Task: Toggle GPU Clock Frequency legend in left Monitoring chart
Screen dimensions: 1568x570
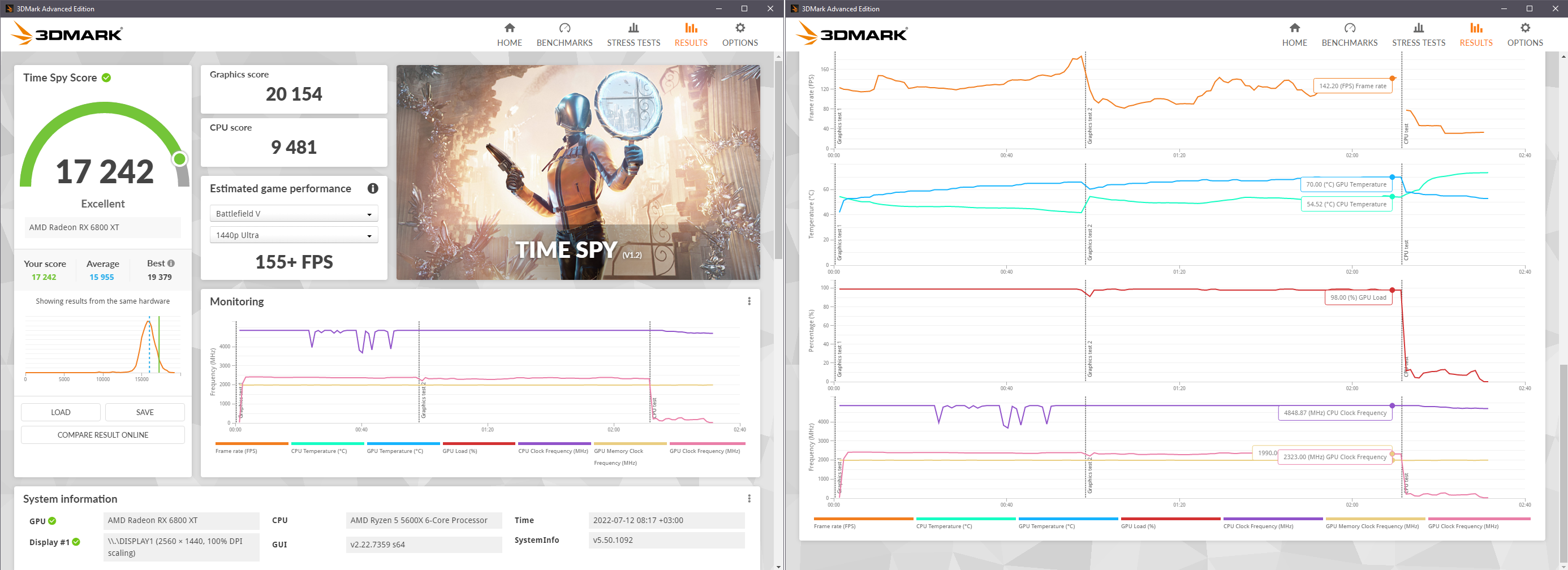Action: click(706, 448)
